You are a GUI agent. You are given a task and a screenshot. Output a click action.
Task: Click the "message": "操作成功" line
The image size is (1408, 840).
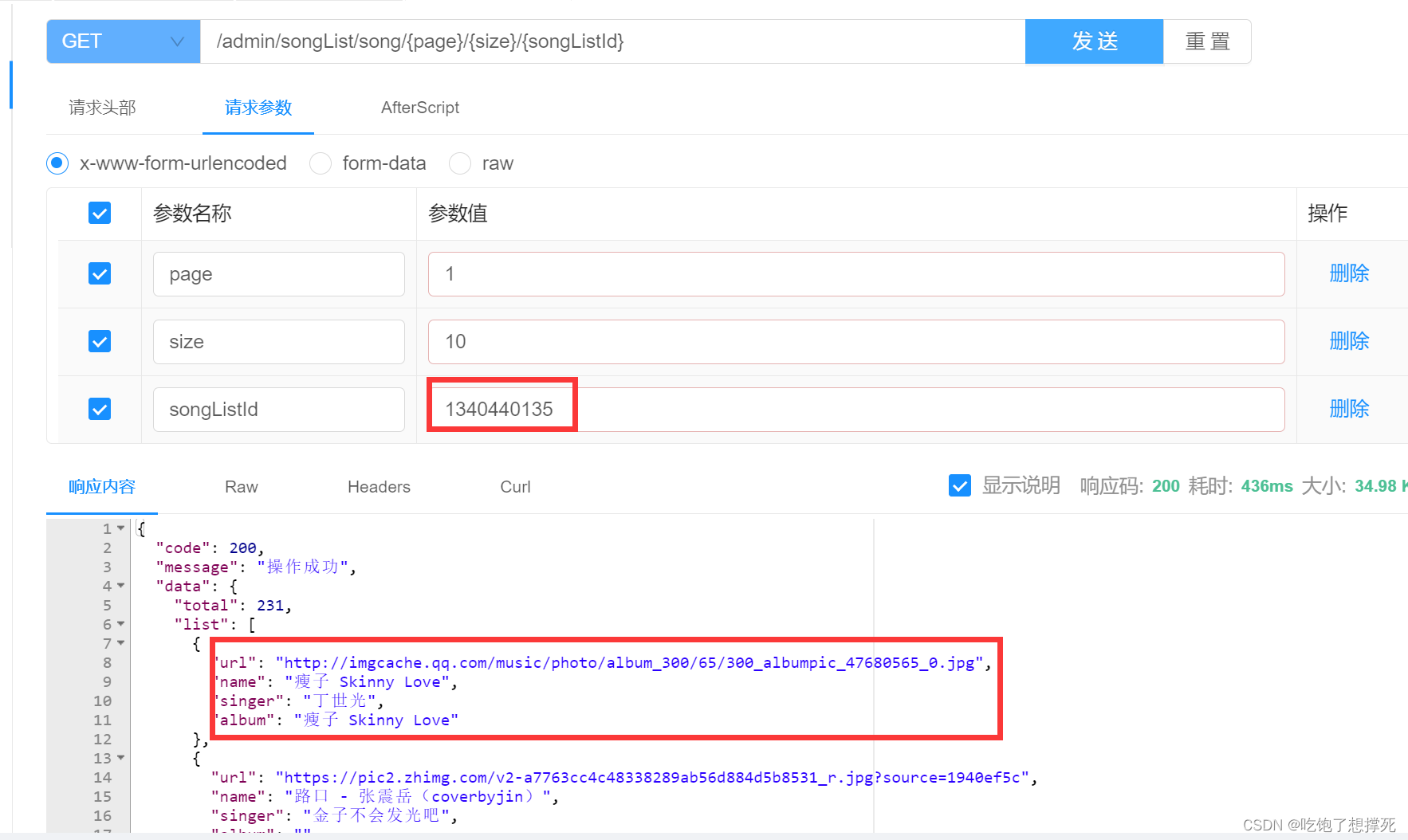coord(256,567)
